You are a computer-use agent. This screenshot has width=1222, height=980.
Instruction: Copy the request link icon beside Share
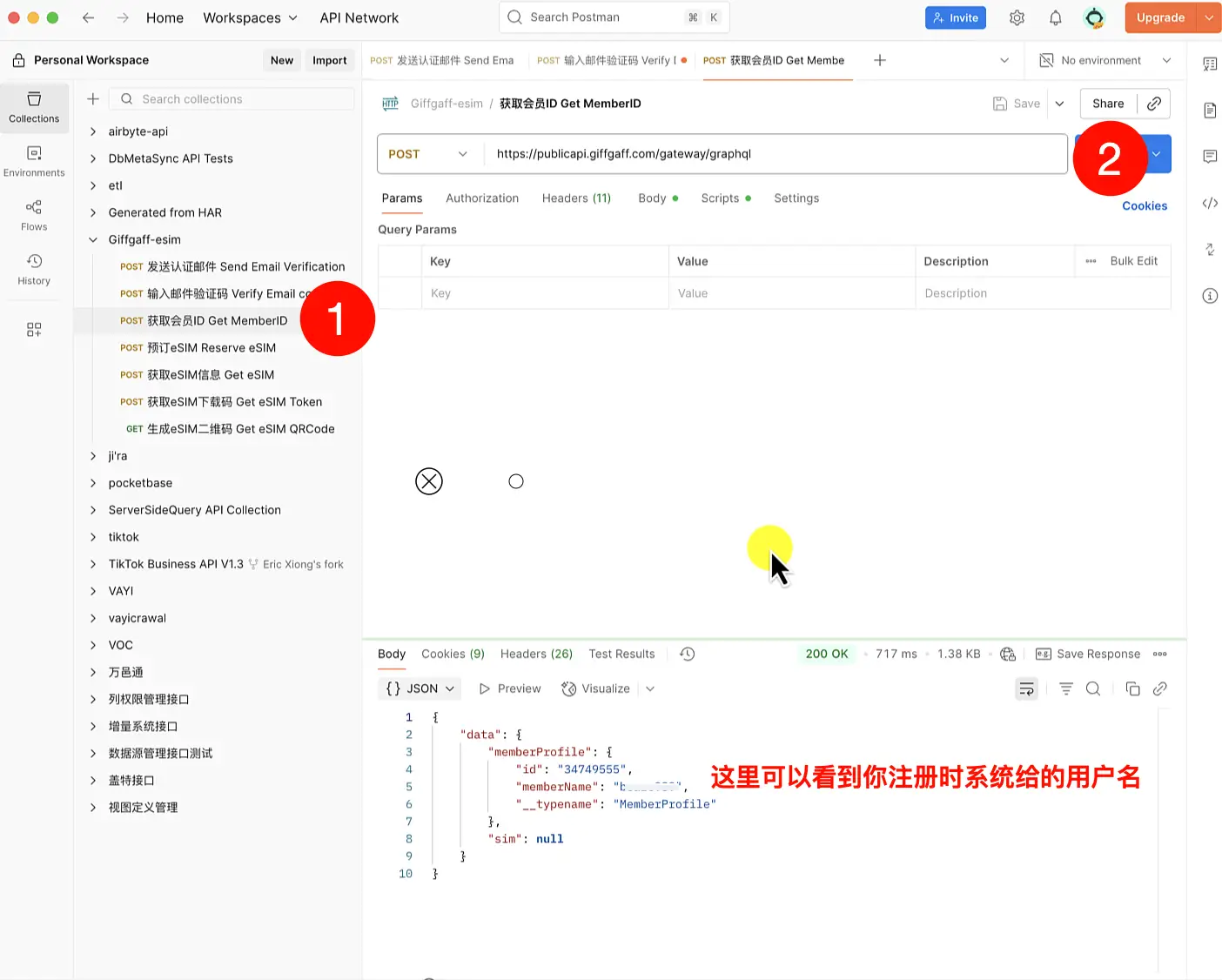click(1154, 104)
